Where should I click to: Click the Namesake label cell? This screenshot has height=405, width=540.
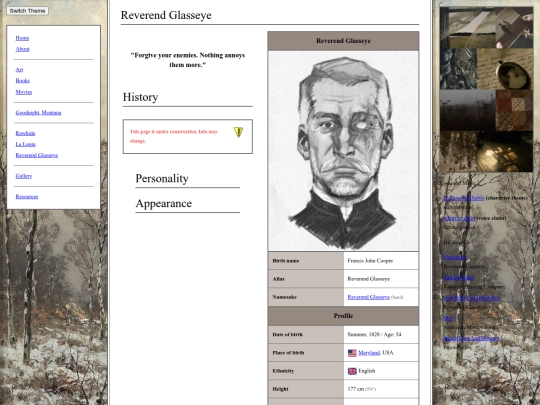306,297
